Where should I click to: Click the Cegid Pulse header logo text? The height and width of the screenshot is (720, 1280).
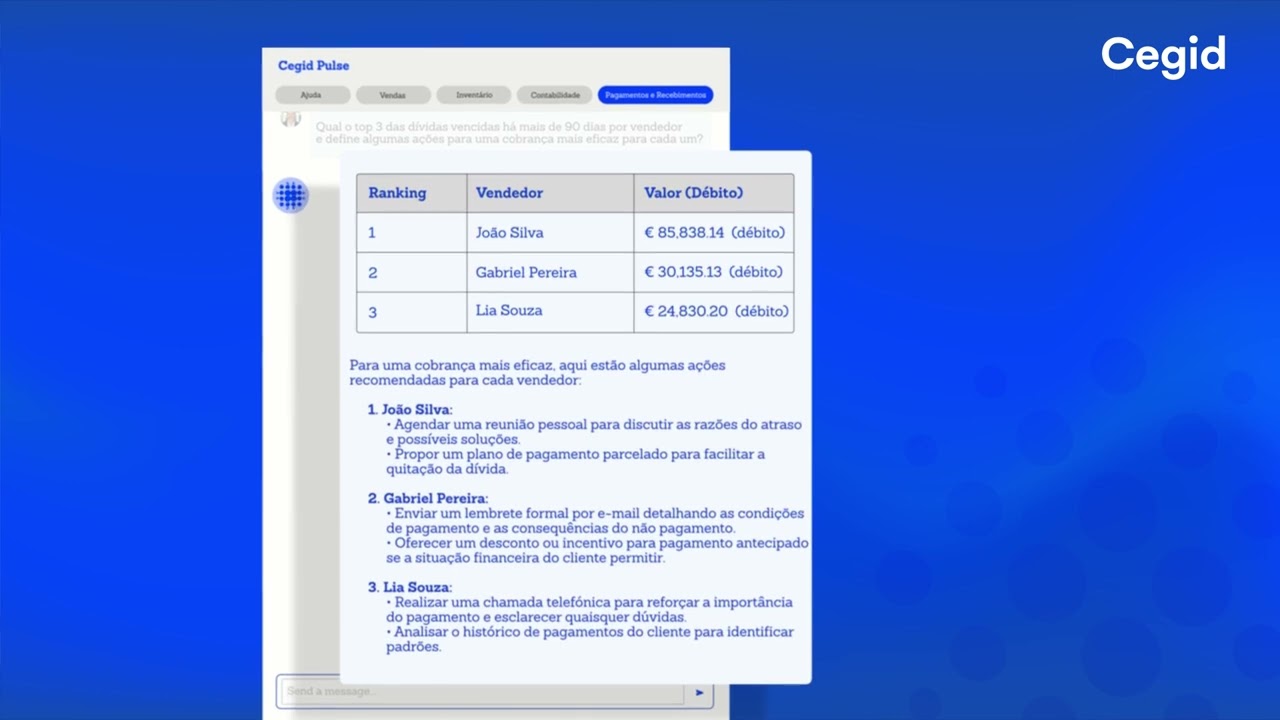(x=313, y=65)
